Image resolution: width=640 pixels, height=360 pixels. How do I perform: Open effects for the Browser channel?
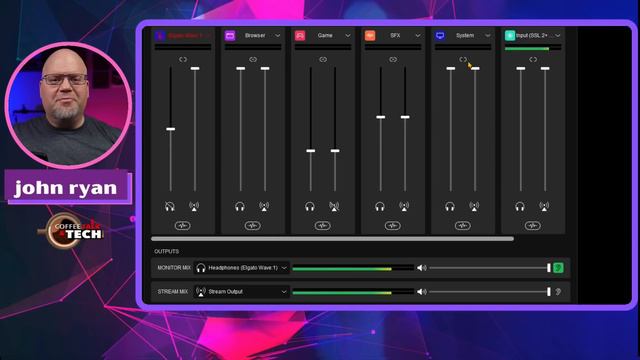tap(253, 225)
